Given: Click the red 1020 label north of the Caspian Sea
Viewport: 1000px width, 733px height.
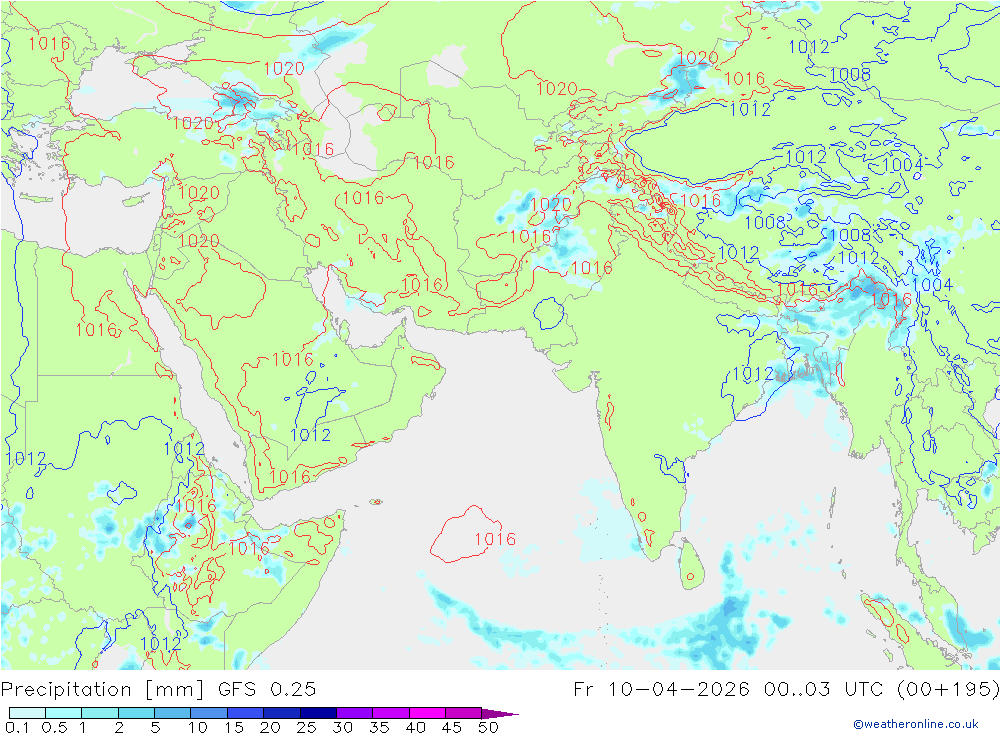Looking at the screenshot, I should pyautogui.click(x=284, y=68).
